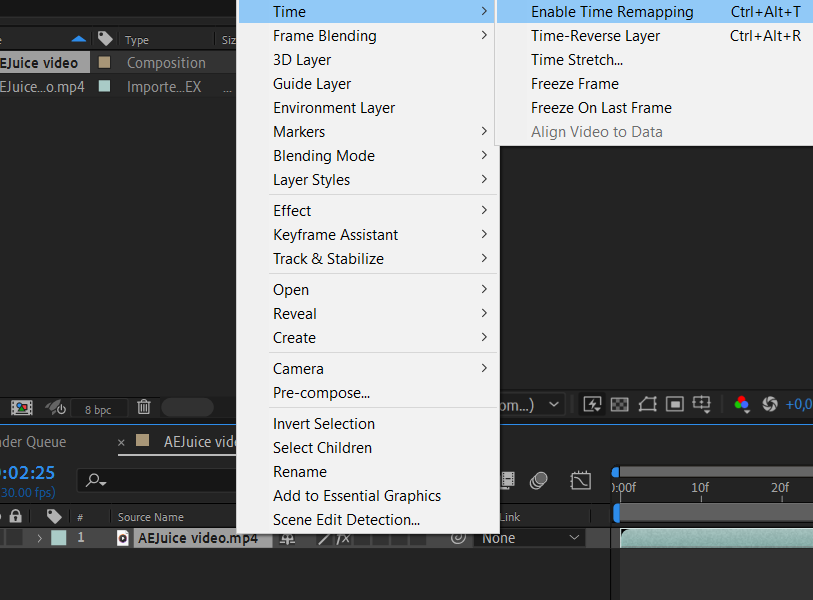The image size is (813, 600).
Task: Toggle the lock column switch in timeline header
Action: point(16,516)
